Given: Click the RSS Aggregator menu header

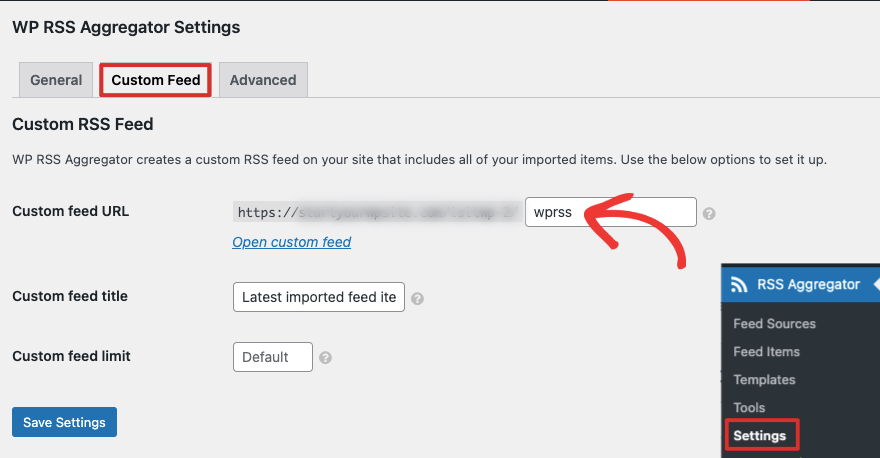Looking at the screenshot, I should tap(800, 285).
